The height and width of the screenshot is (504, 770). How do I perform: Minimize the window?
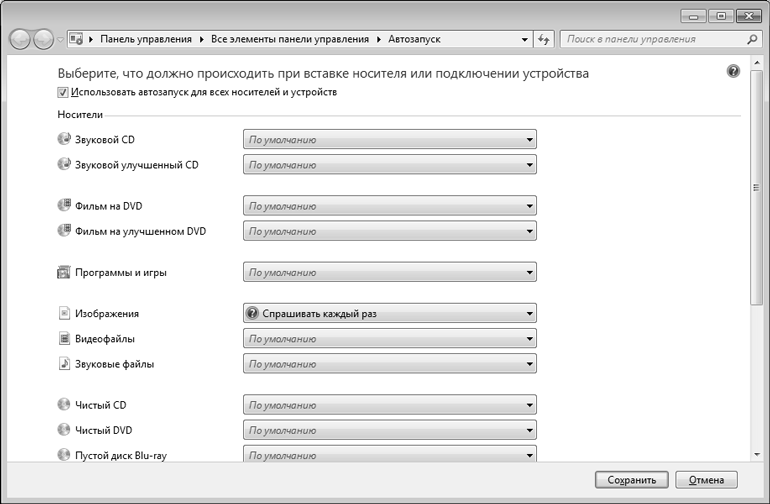click(x=693, y=16)
